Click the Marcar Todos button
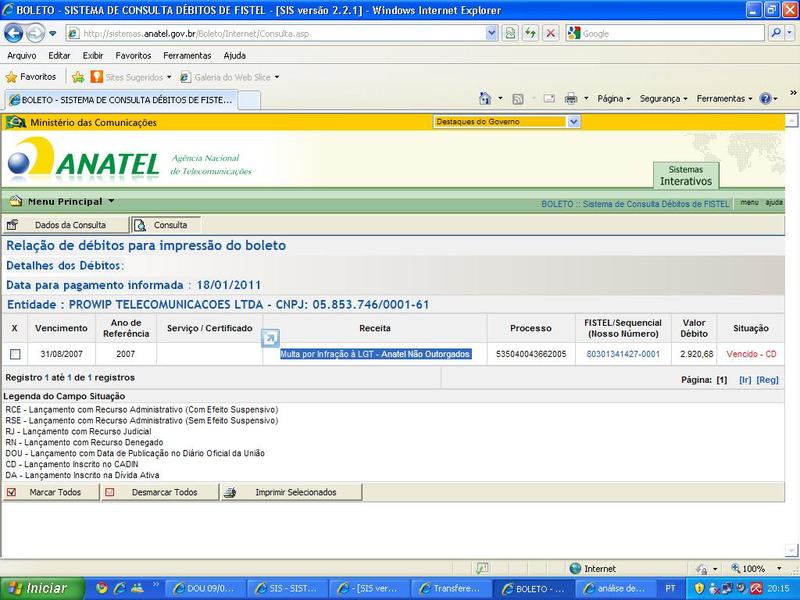The width and height of the screenshot is (800, 600). pyautogui.click(x=51, y=492)
